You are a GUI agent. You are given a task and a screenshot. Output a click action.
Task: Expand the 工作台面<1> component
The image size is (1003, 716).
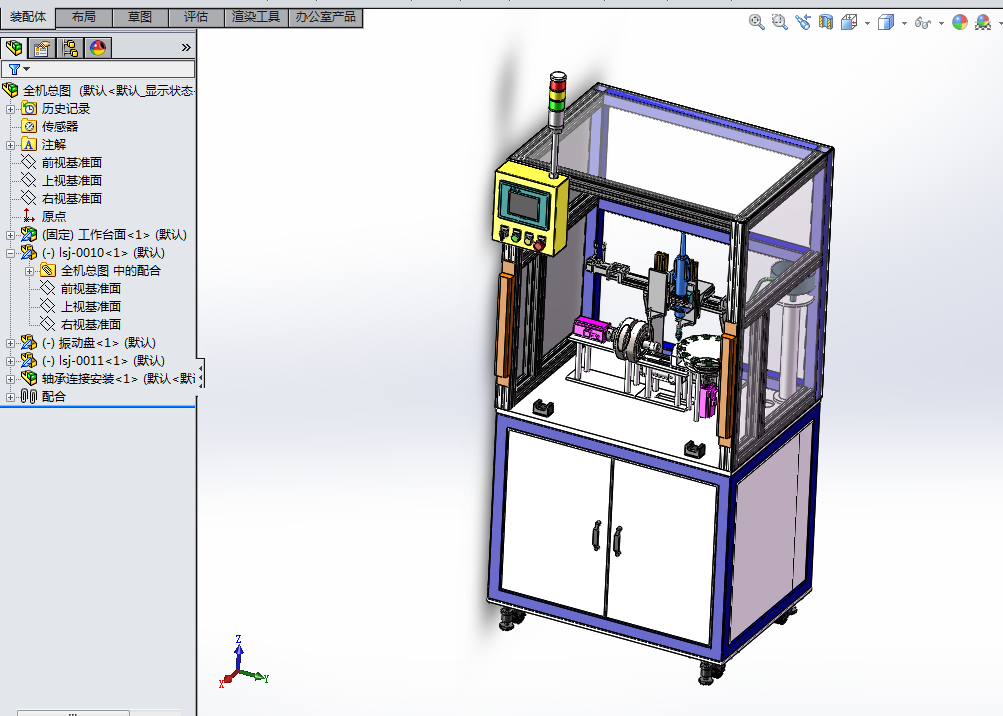point(10,235)
